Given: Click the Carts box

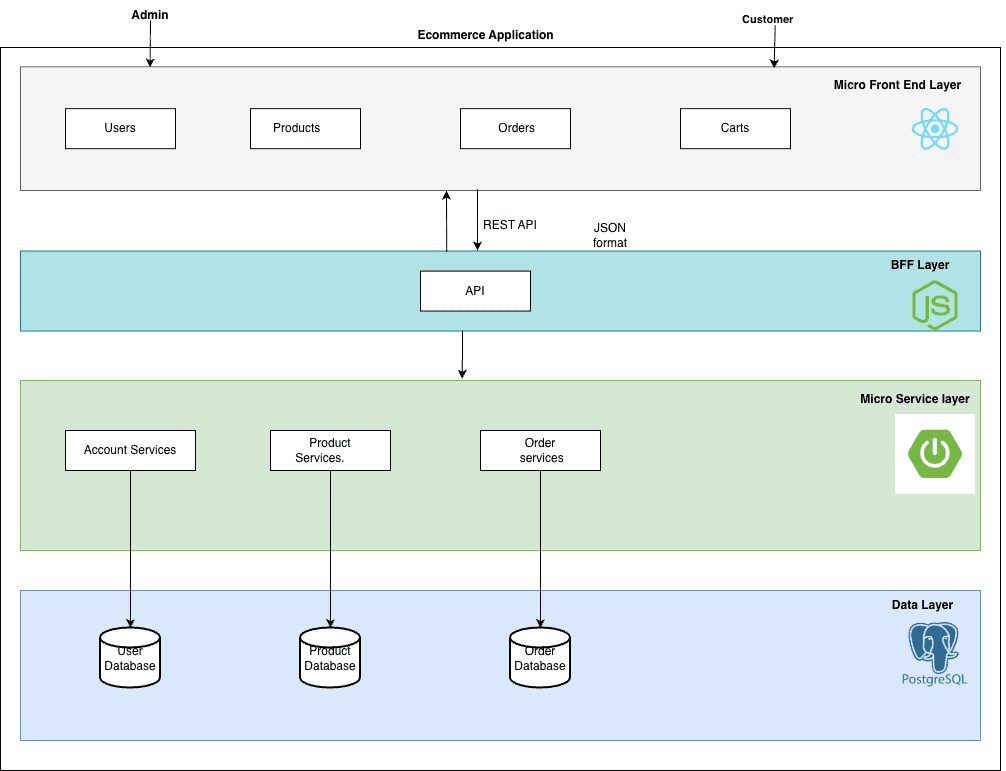Looking at the screenshot, I should (735, 128).
